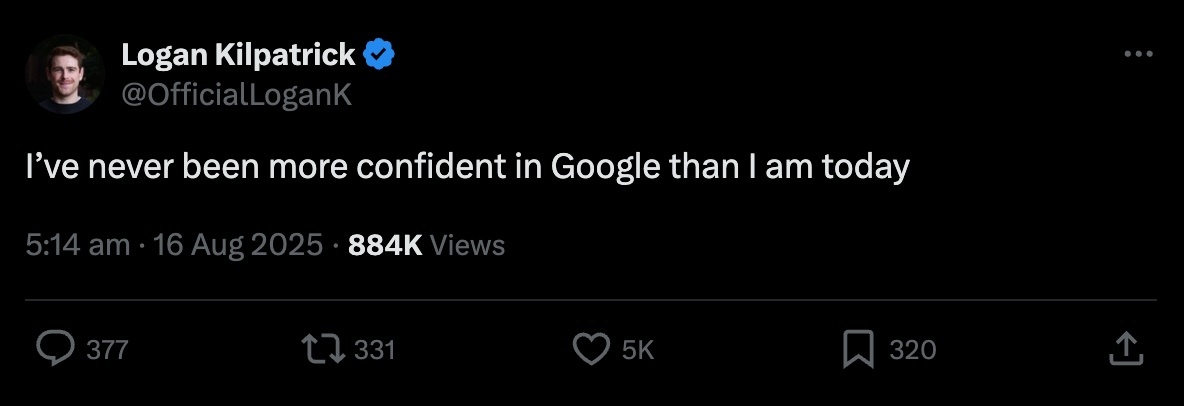Bookmark the tweet with the bookmark icon
The width and height of the screenshot is (1184, 406).
point(858,349)
